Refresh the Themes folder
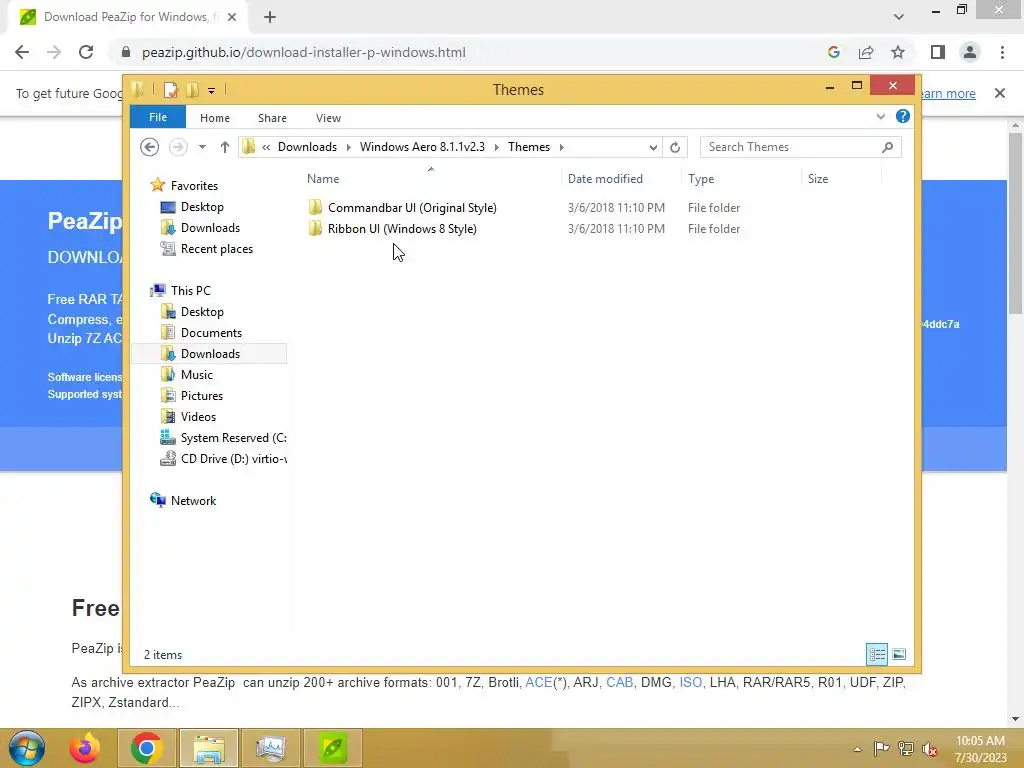This screenshot has height=768, width=1024. click(x=675, y=148)
